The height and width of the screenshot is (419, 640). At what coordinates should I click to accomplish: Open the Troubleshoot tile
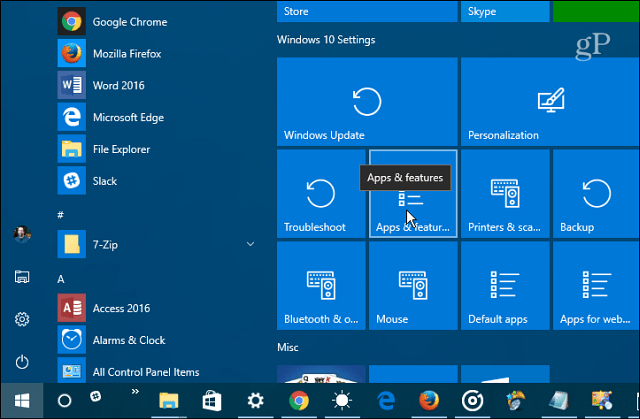pos(321,193)
